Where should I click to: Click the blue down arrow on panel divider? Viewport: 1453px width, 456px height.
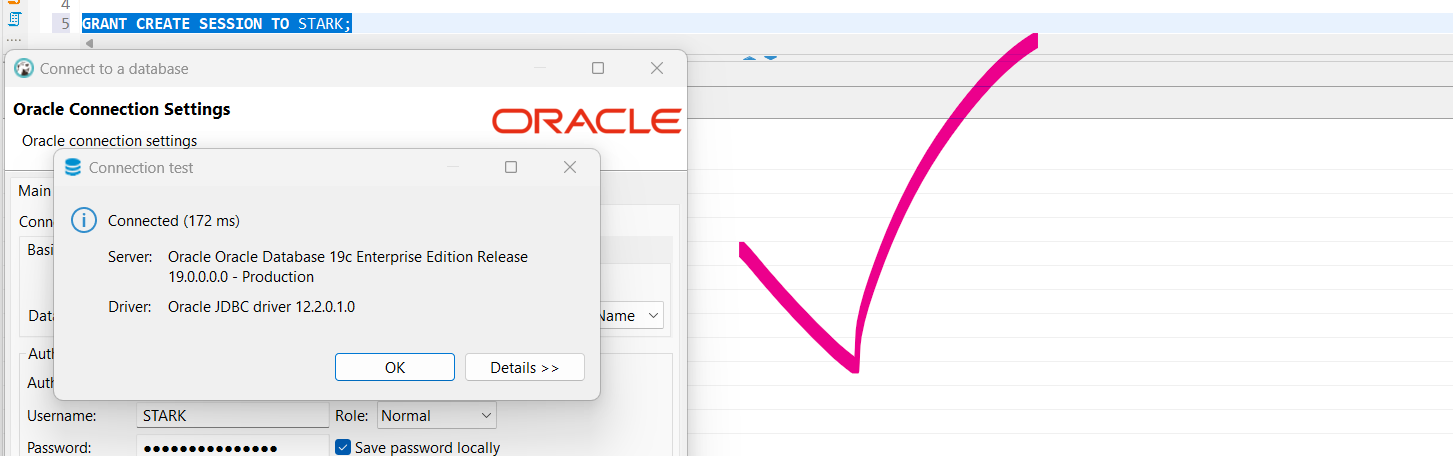771,57
